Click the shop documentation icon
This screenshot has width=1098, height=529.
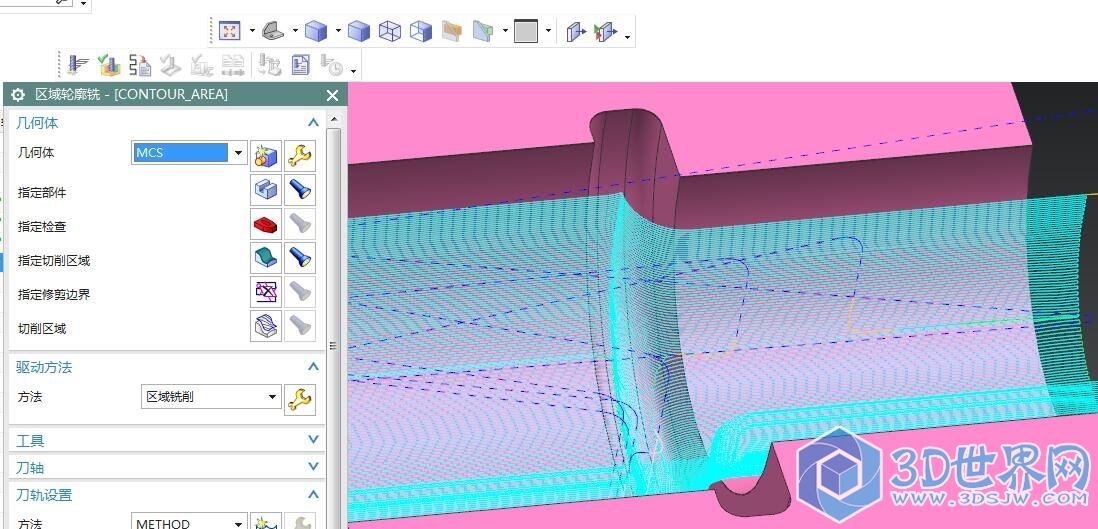[x=300, y=64]
